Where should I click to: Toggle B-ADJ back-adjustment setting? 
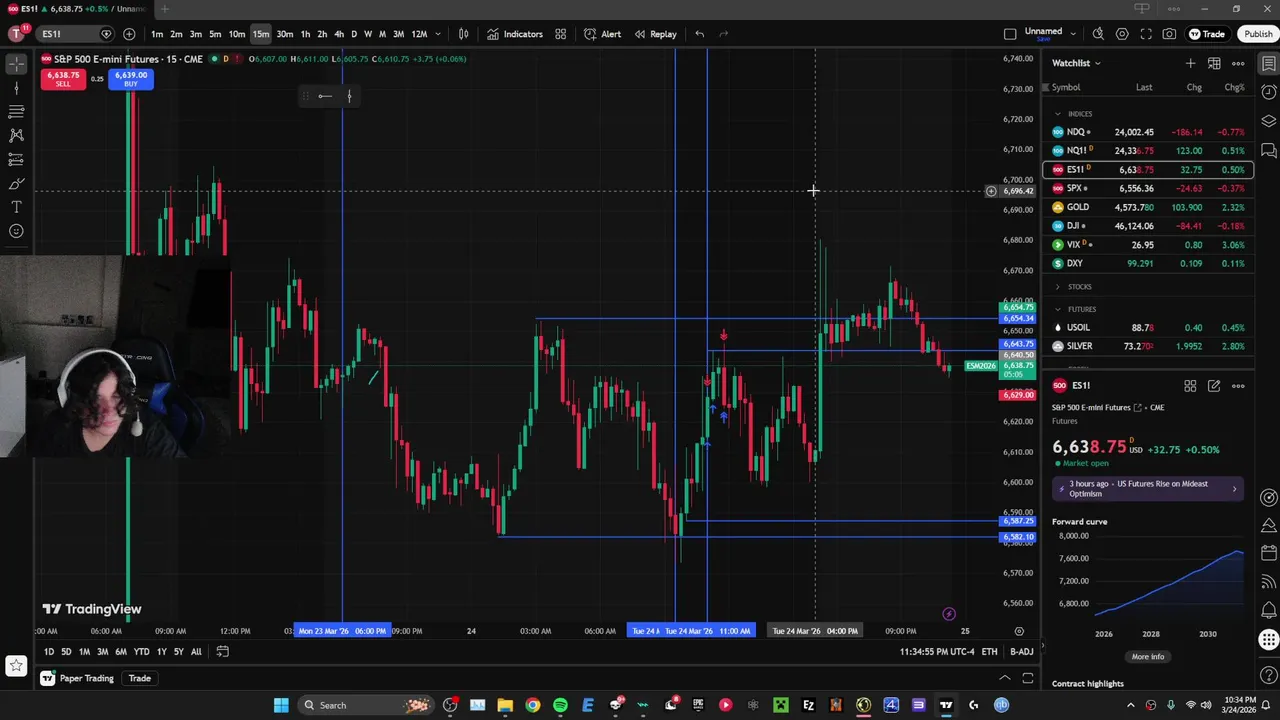pyautogui.click(x=1021, y=652)
